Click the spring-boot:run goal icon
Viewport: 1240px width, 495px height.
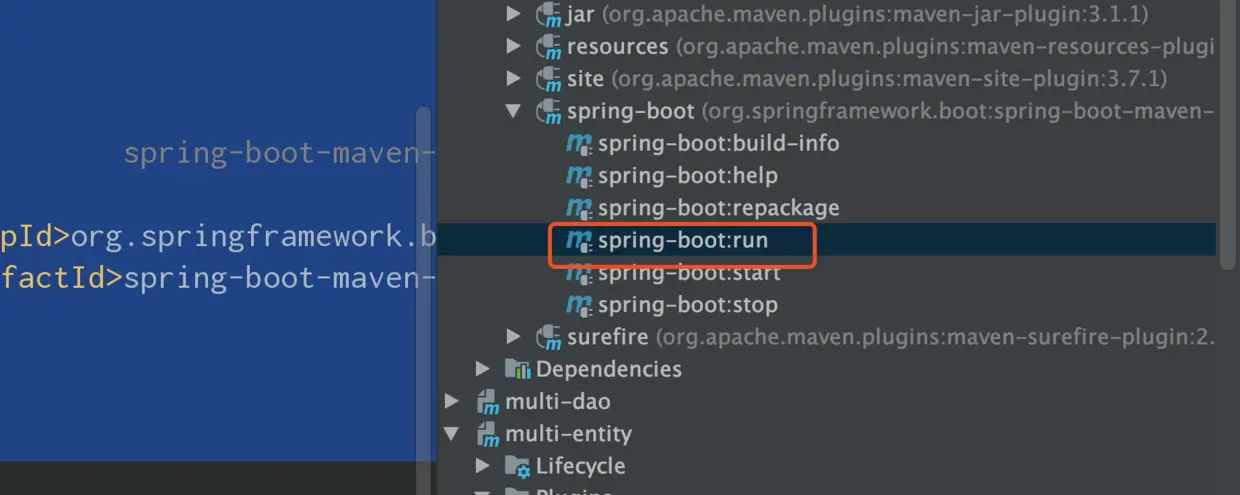579,241
